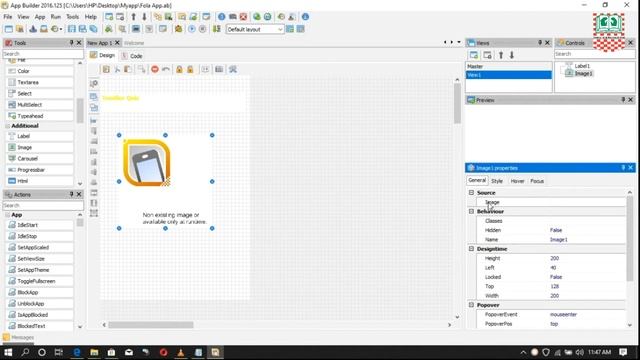Click the second view icon in Views toolbar

(487, 55)
